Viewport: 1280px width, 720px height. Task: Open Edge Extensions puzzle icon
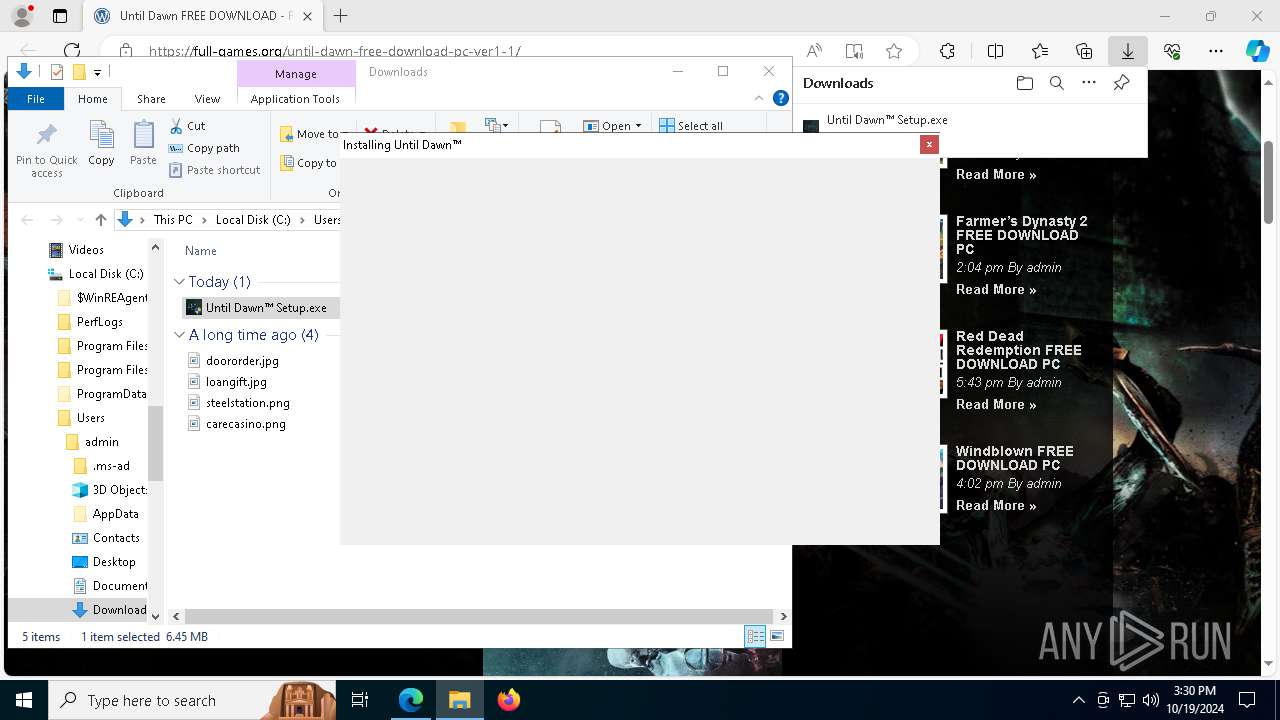pos(947,51)
